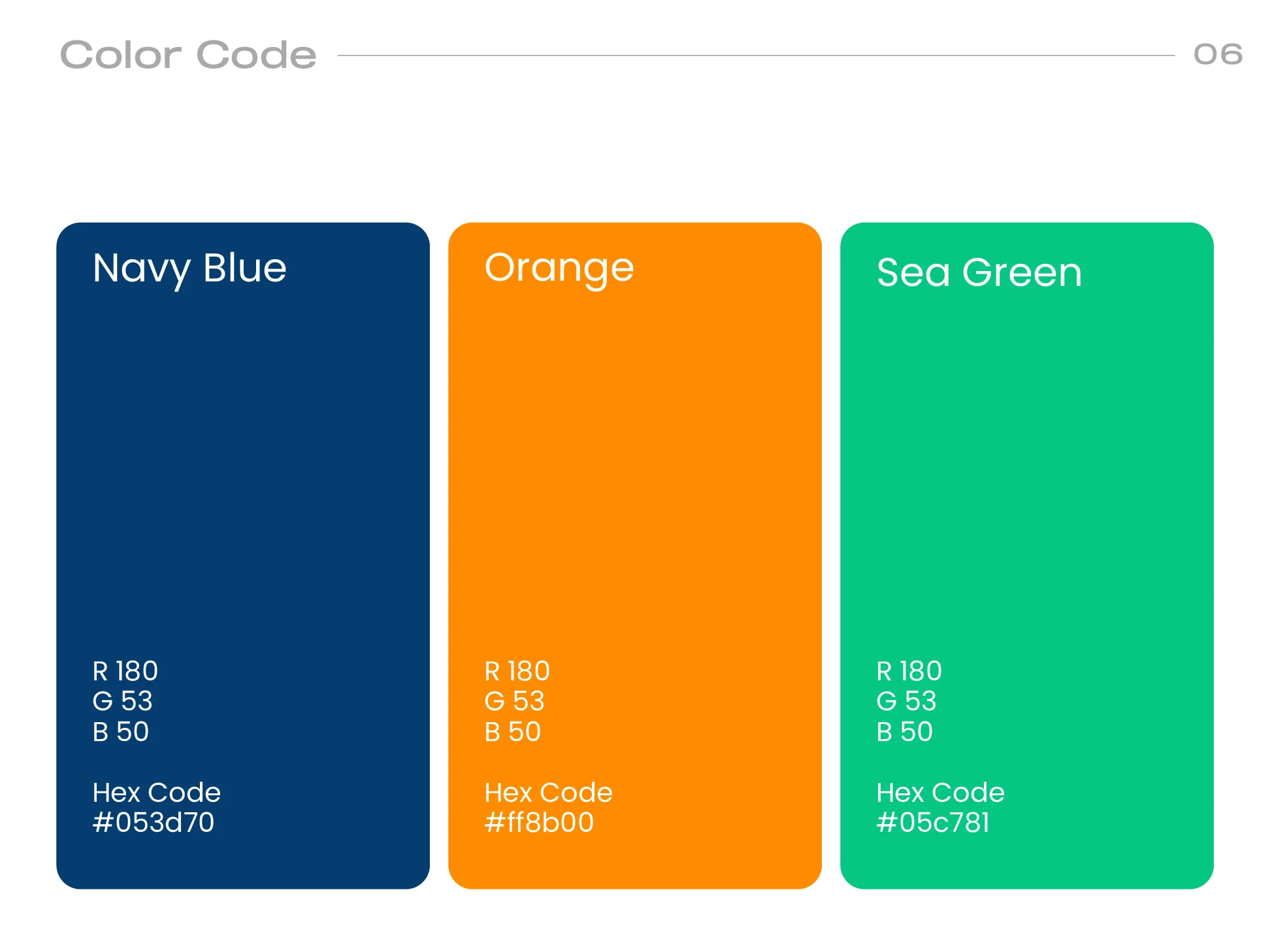Select "G 53" on the Orange card
Viewport: 1270px width, 952px height.
point(514,701)
